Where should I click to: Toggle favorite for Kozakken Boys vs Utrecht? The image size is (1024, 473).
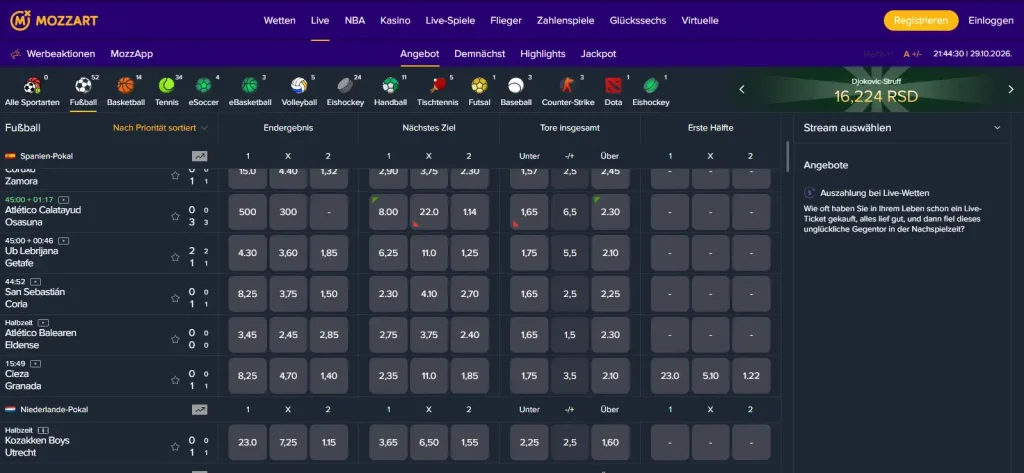tap(175, 447)
